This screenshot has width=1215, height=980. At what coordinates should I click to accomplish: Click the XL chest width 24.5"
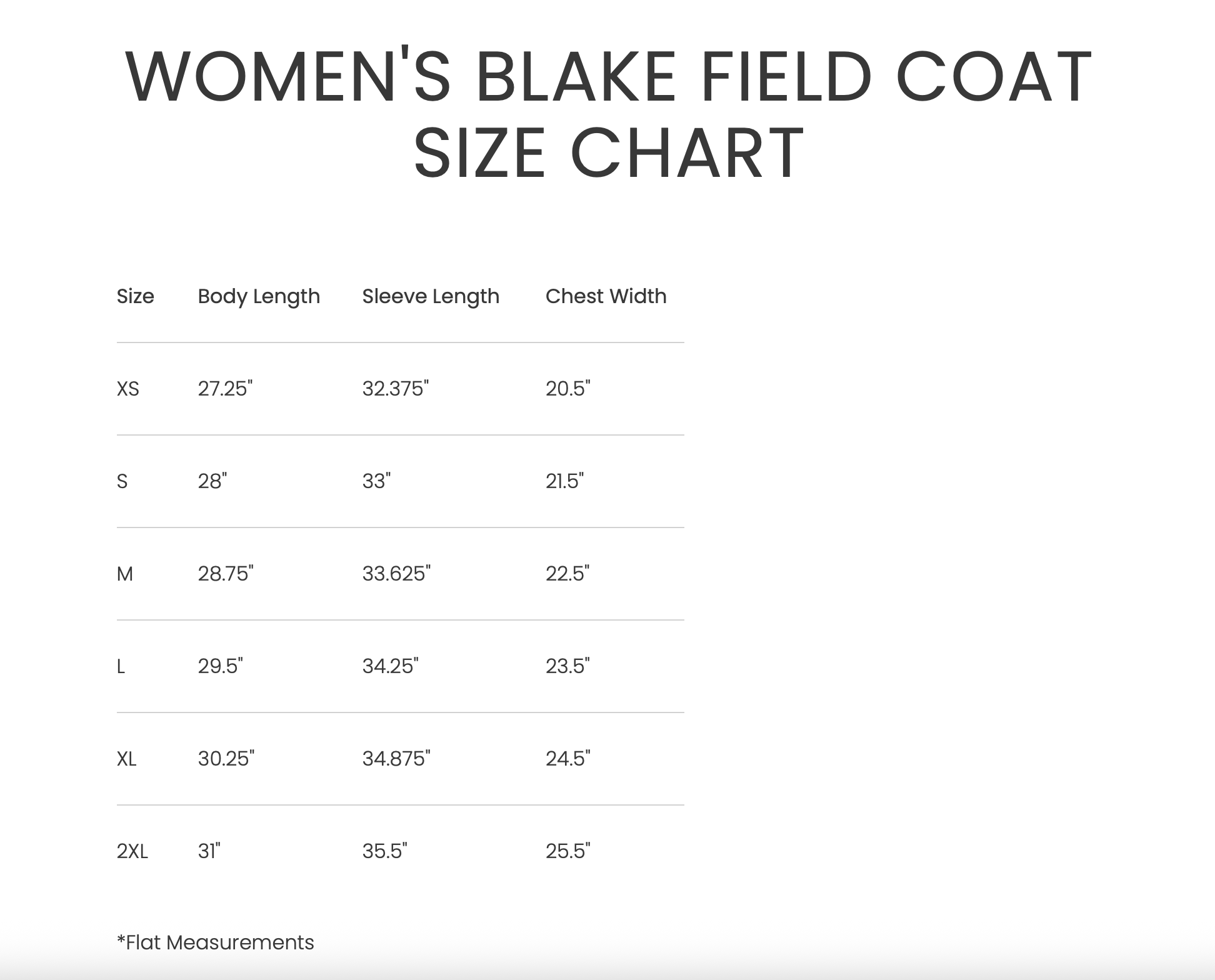[567, 759]
